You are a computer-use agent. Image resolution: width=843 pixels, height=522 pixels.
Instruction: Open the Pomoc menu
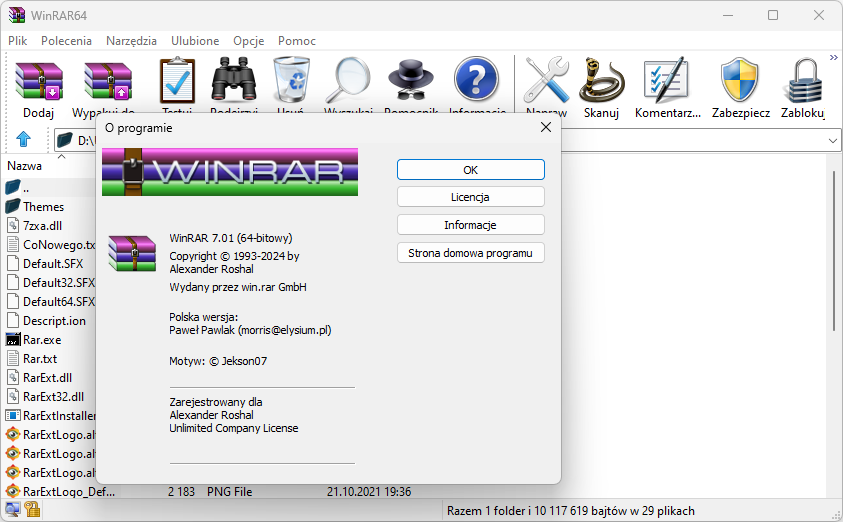297,41
